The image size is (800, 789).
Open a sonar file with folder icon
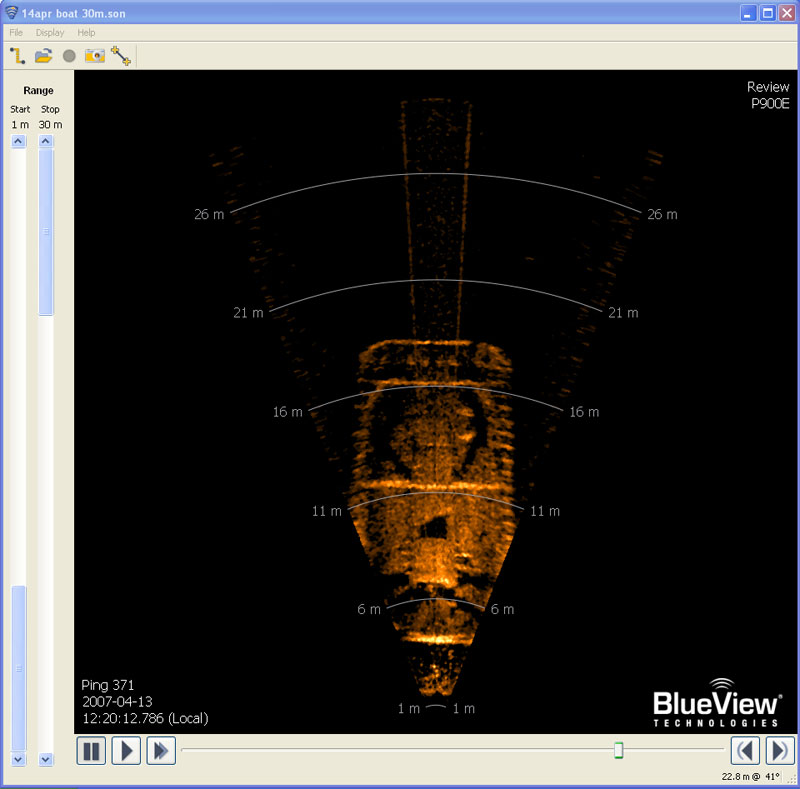point(43,56)
